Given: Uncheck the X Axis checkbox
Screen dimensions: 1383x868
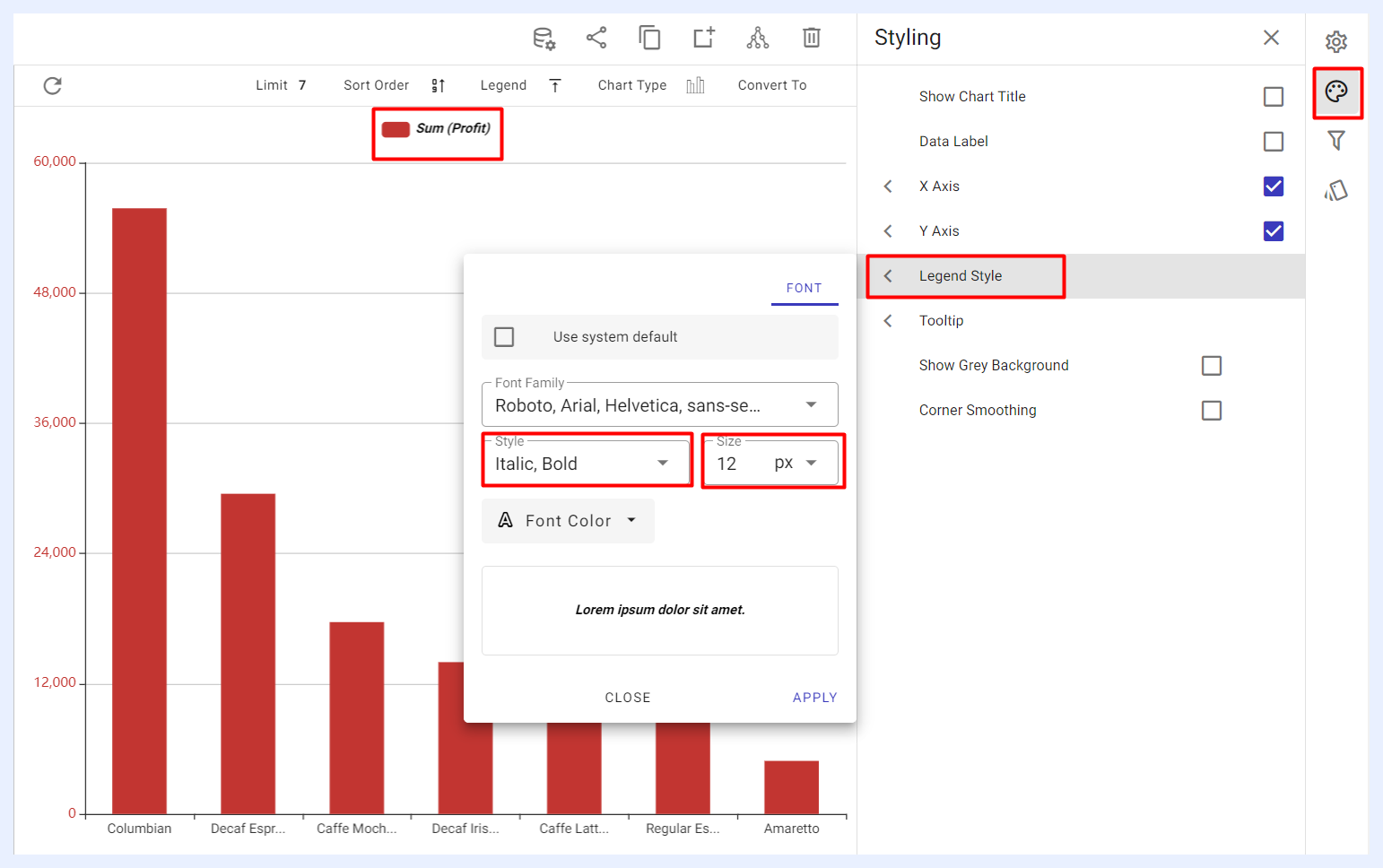Looking at the screenshot, I should tap(1274, 187).
